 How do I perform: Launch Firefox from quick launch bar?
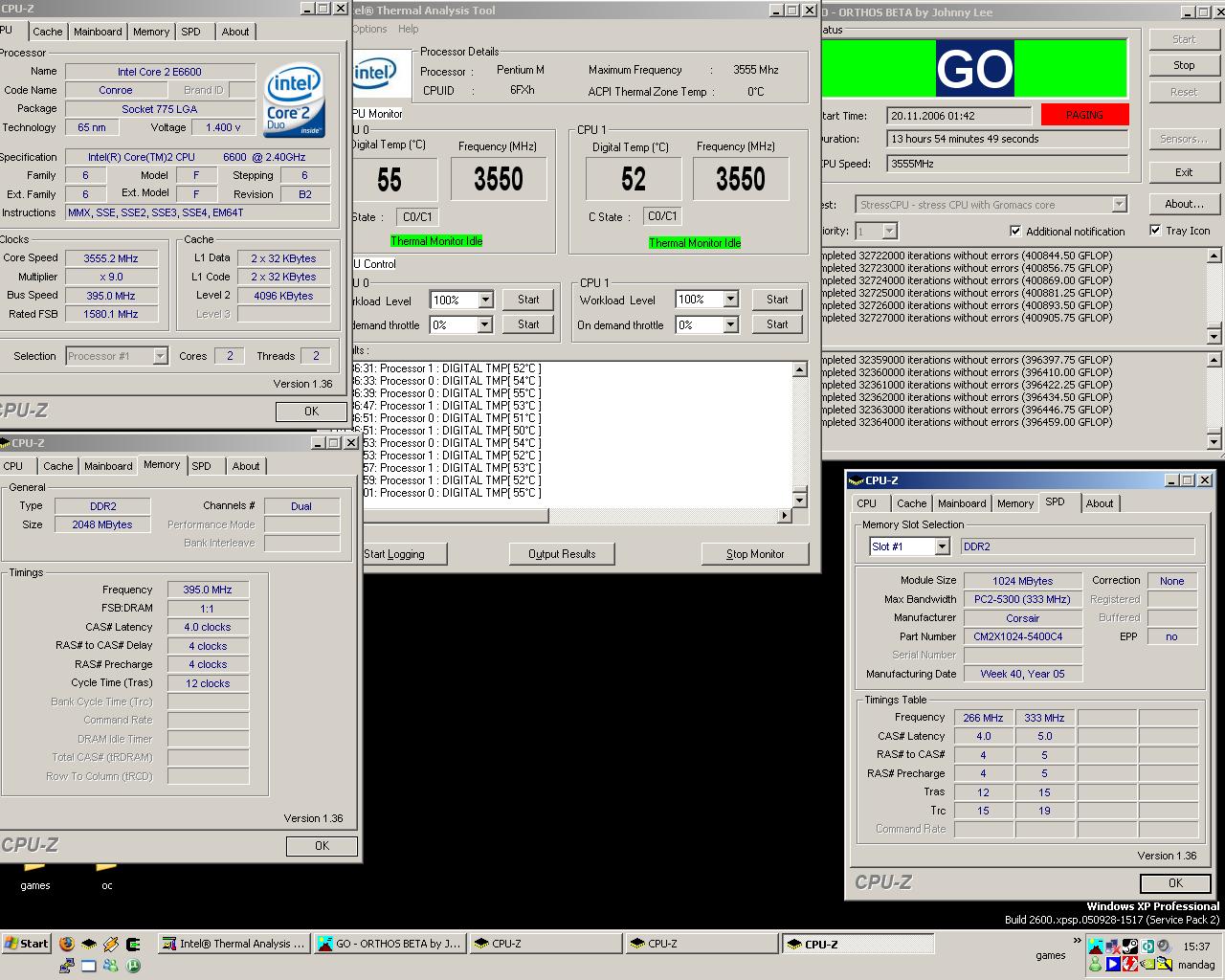click(67, 944)
